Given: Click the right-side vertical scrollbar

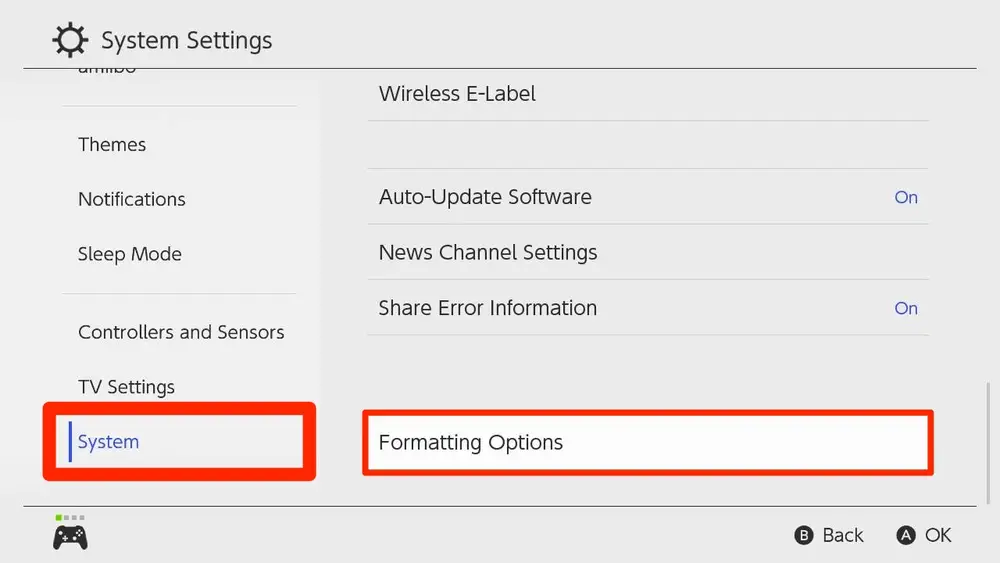Looking at the screenshot, I should [x=989, y=443].
